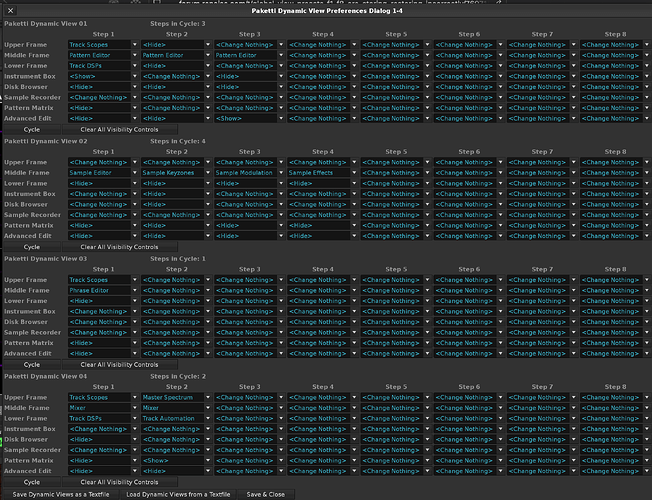This screenshot has width=652, height=500.
Task: Click View 01 'Step 5' column header
Action: click(x=396, y=34)
